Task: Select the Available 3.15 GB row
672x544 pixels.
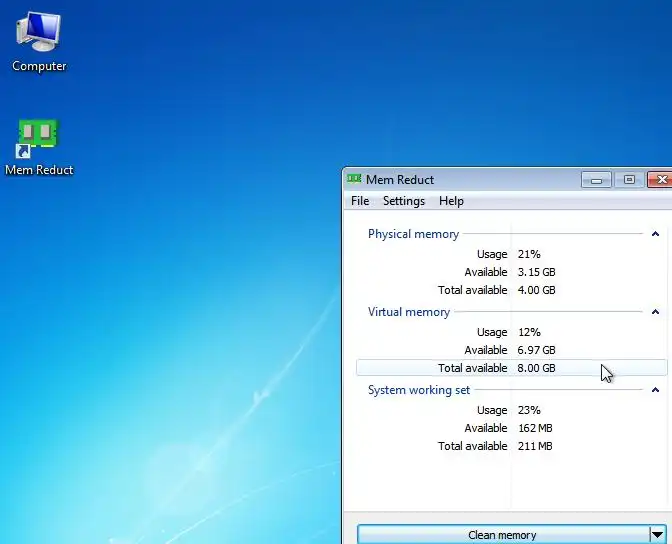Action: pyautogui.click(x=511, y=272)
